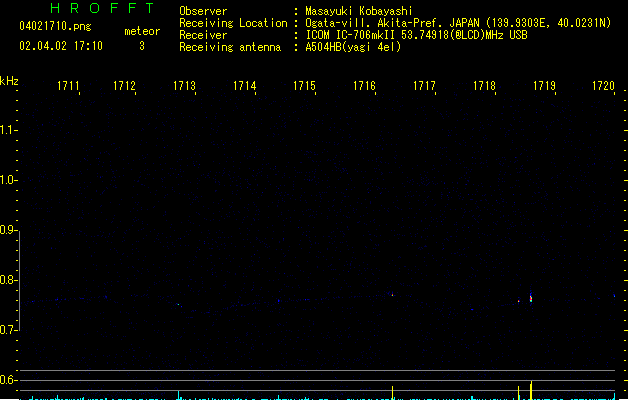Click the 1715 time axis label

tap(304, 86)
